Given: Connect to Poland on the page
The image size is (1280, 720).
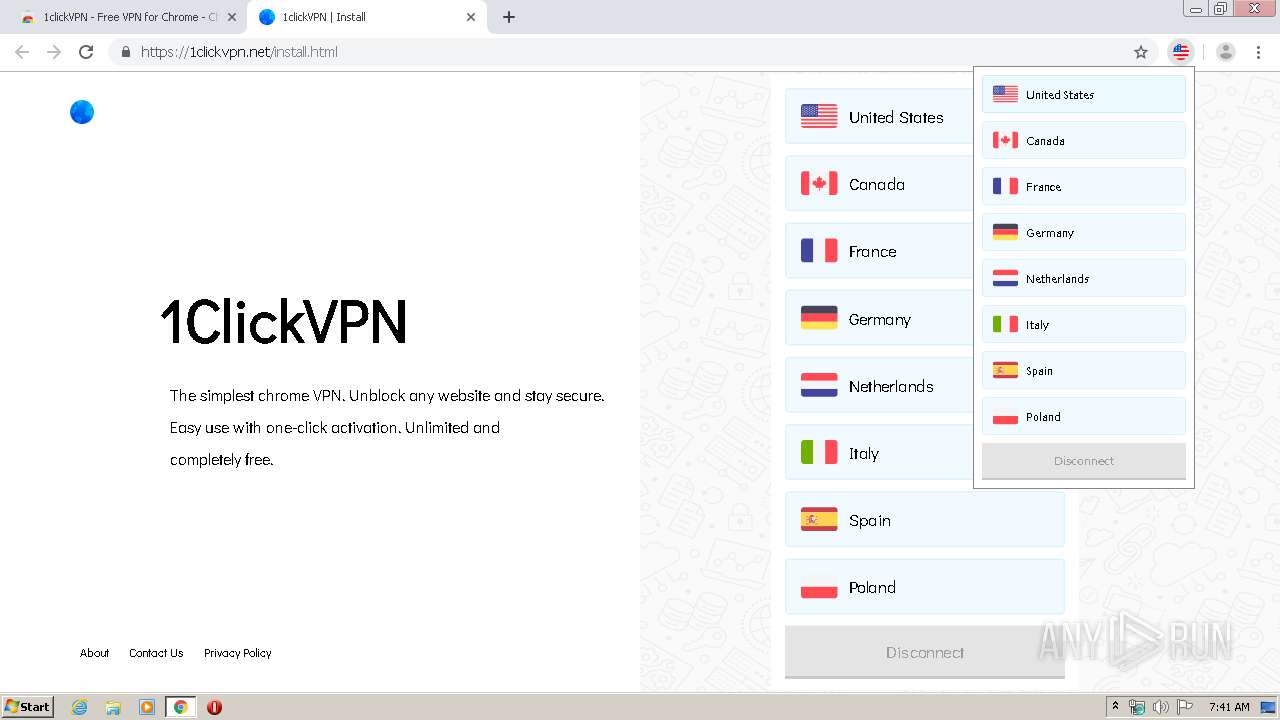Looking at the screenshot, I should coord(925,587).
